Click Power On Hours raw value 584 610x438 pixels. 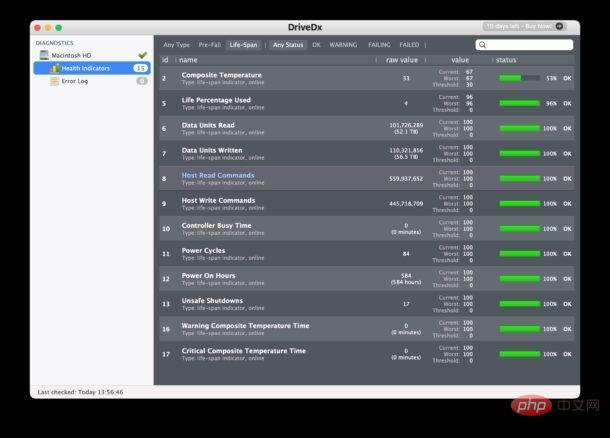[x=406, y=275]
